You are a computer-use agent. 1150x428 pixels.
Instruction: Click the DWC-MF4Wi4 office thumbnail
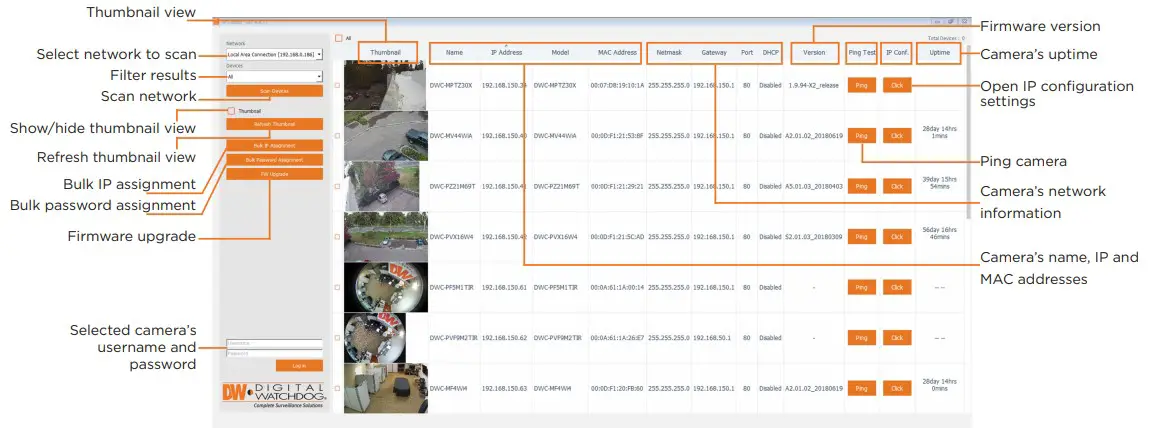[386, 388]
